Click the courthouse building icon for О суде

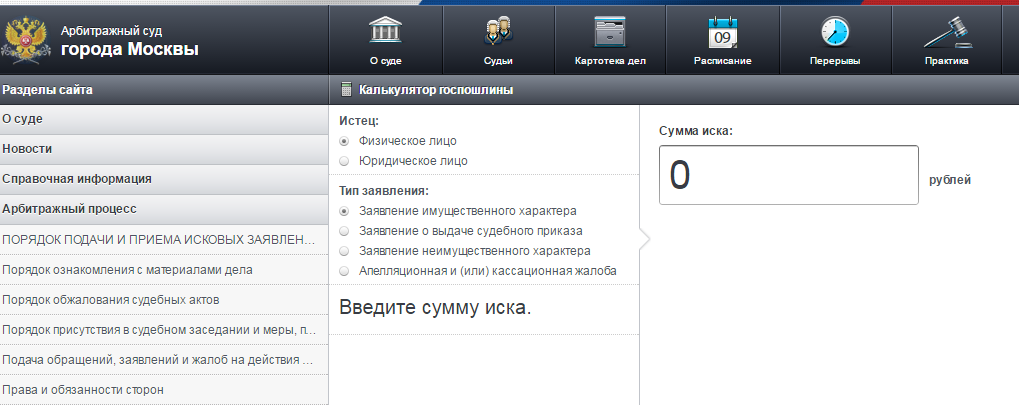coord(386,32)
